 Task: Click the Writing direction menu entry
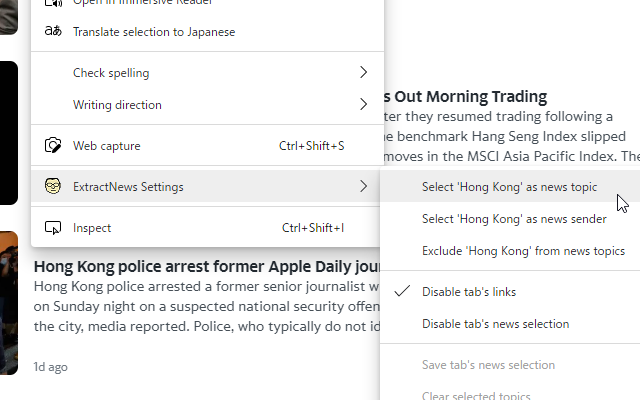click(117, 105)
